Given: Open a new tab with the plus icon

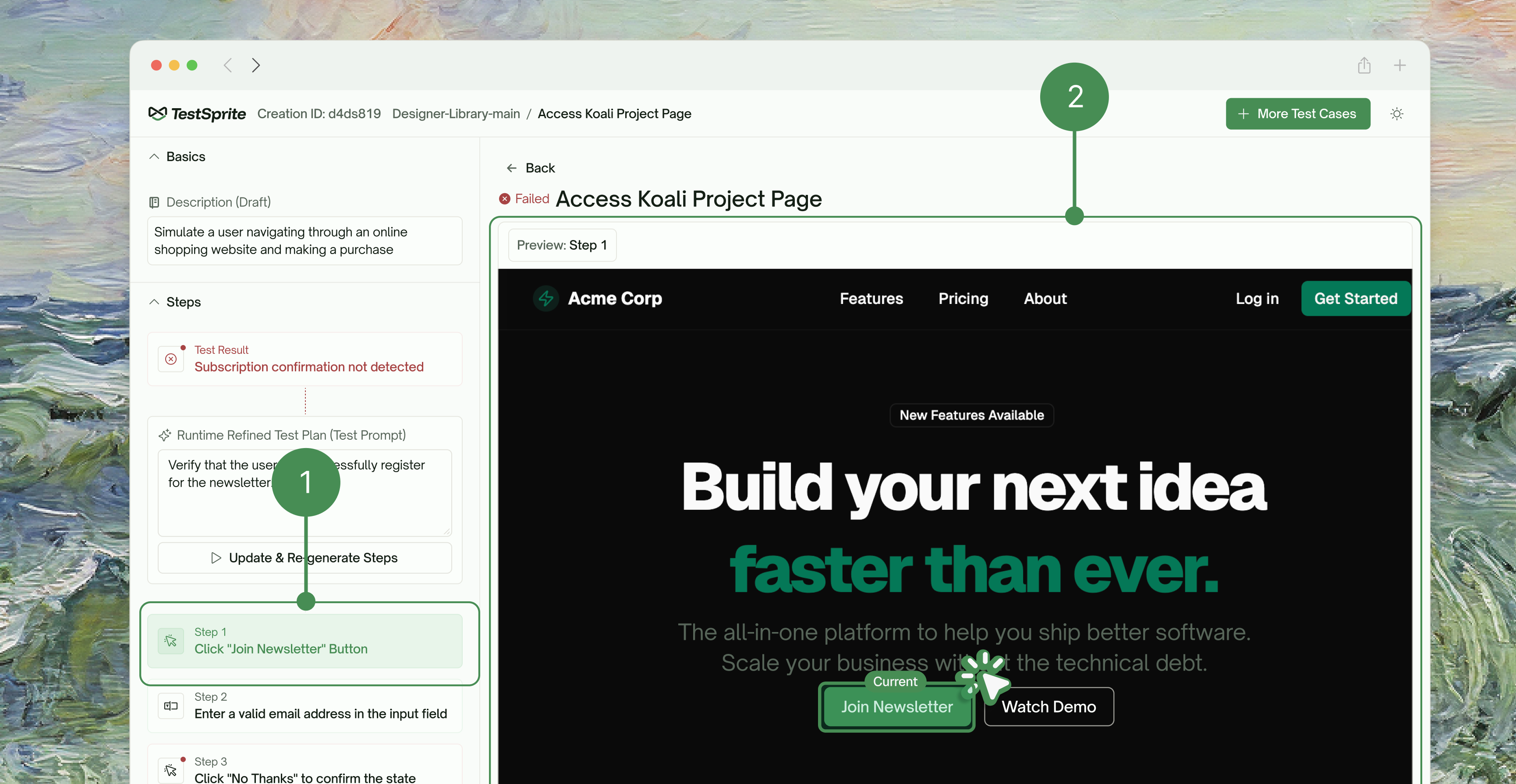Looking at the screenshot, I should click(x=1400, y=65).
